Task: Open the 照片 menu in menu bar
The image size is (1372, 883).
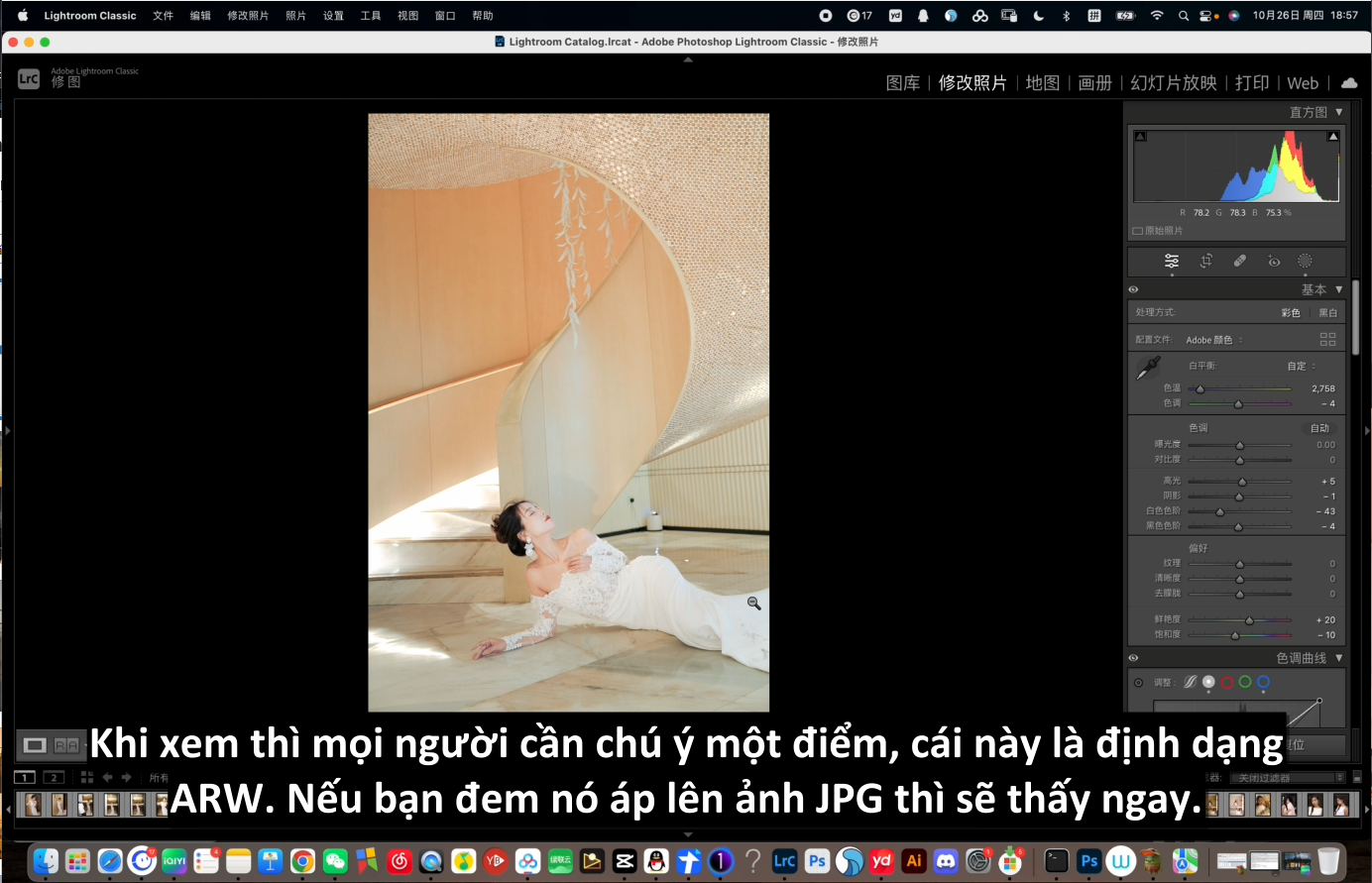Action: click(x=295, y=16)
